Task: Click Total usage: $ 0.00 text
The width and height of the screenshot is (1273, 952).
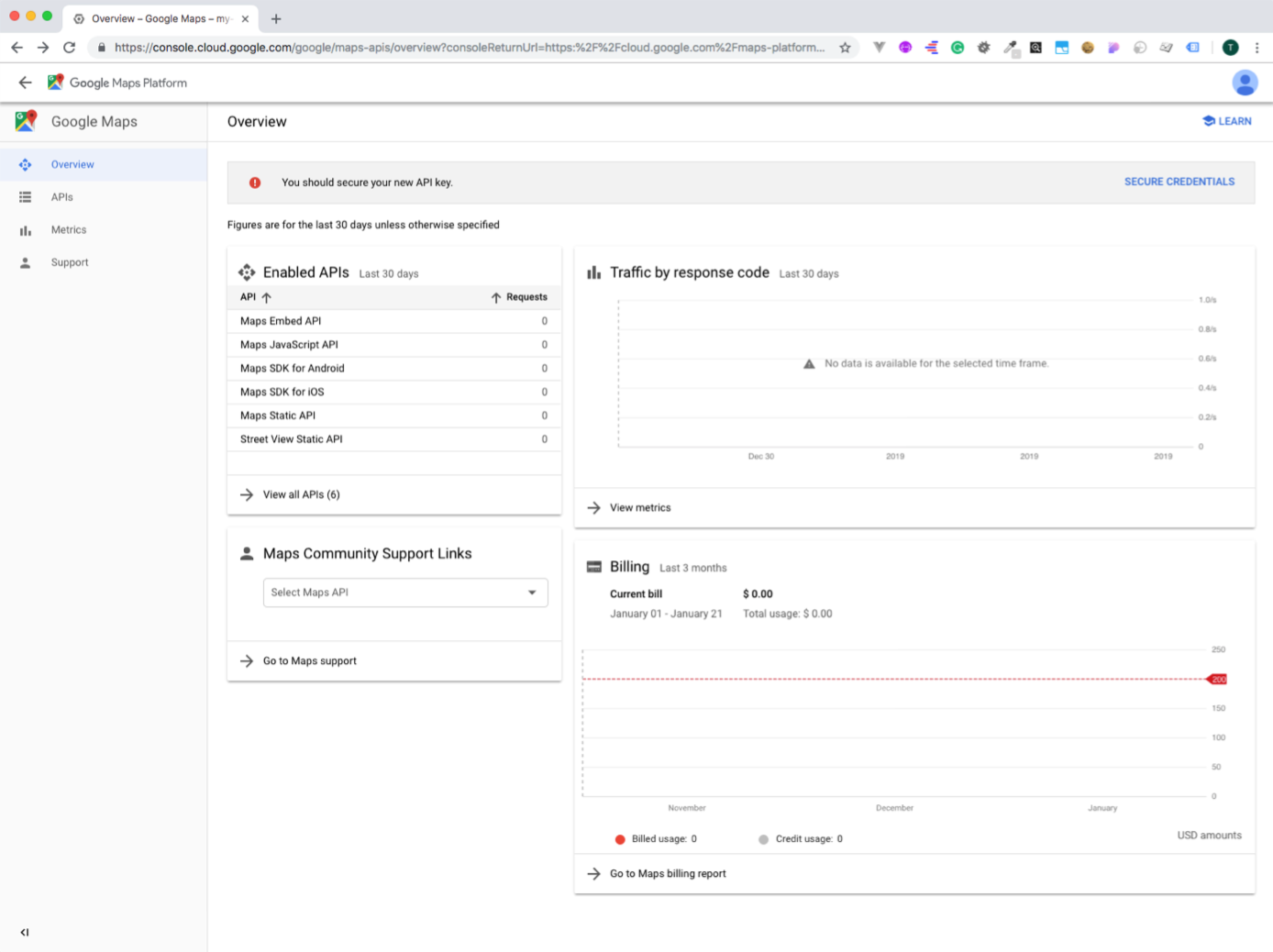Action: click(788, 614)
